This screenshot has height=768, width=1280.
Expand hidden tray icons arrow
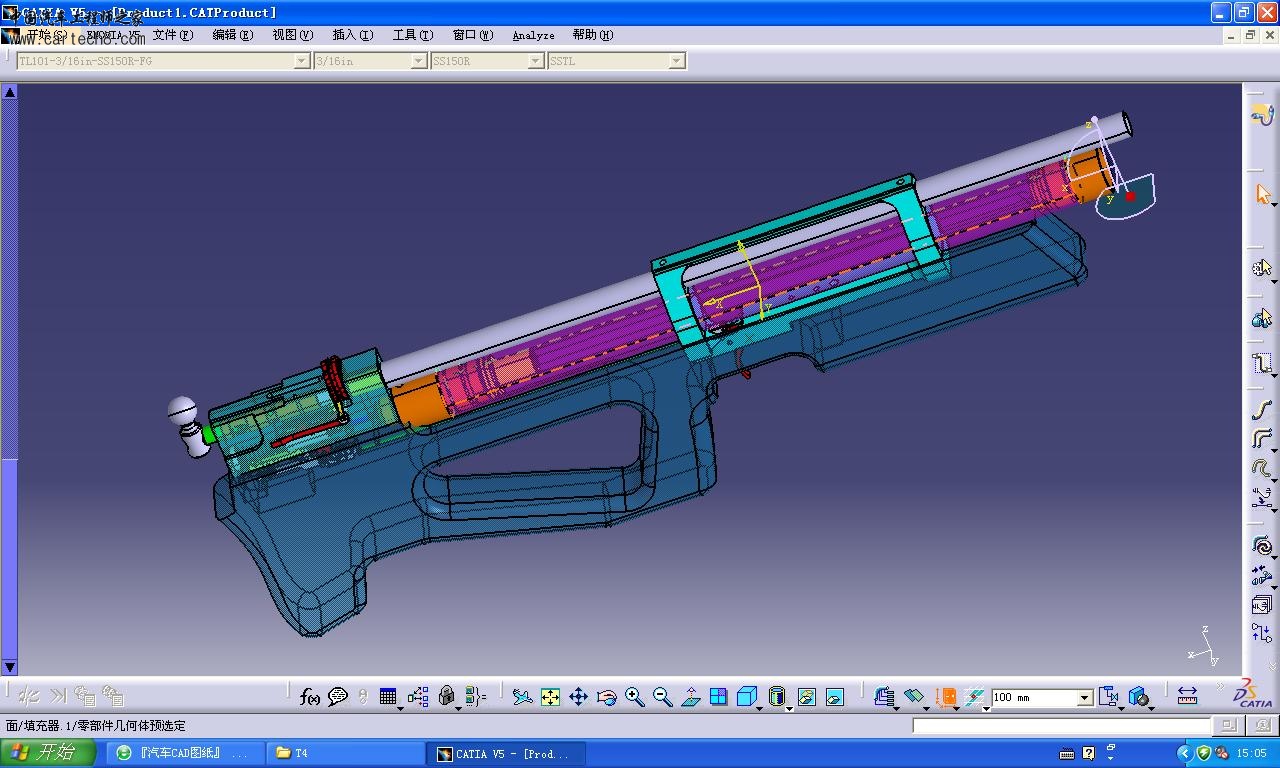(1185, 753)
